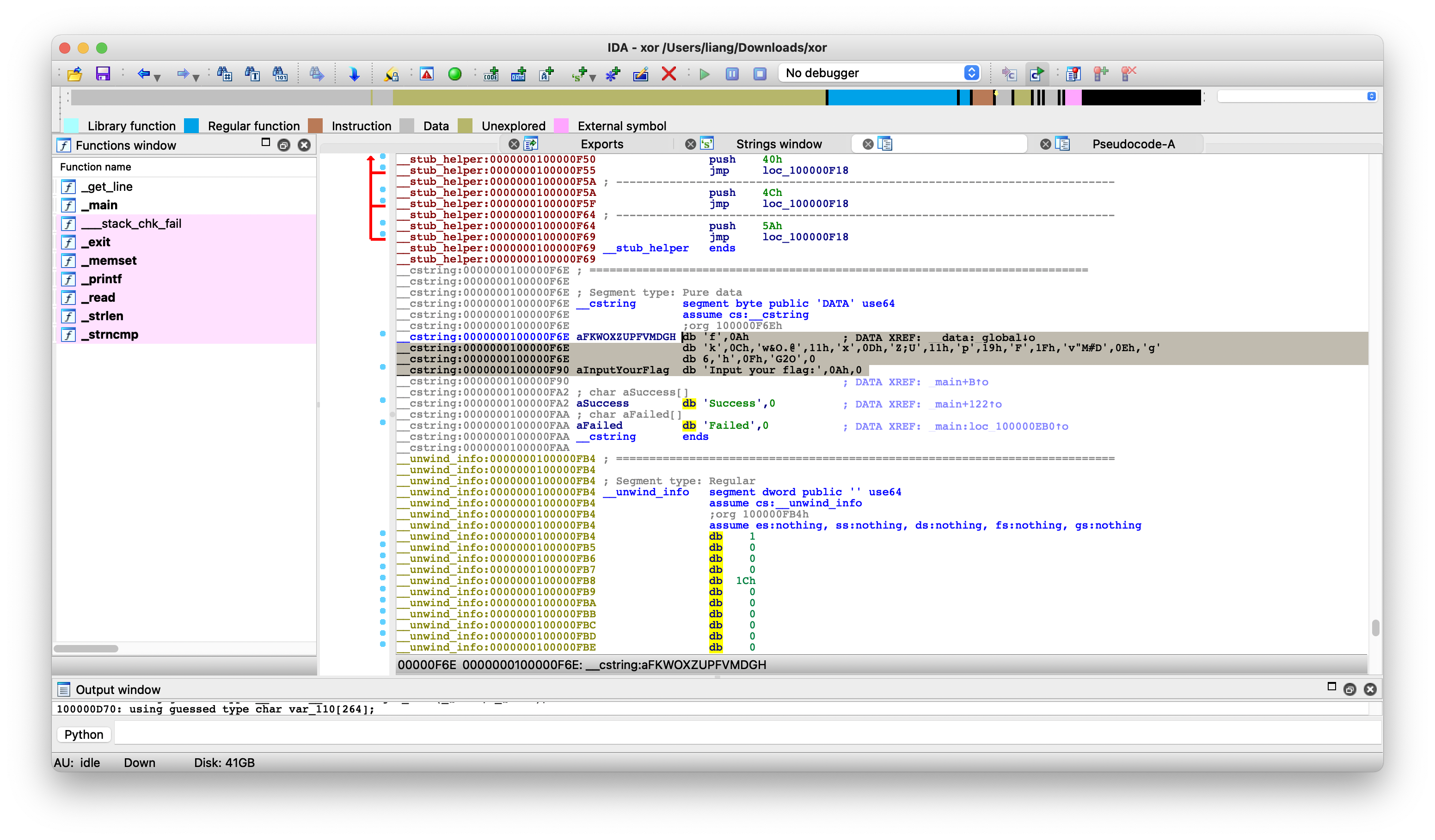Viewport: 1435px width, 840px height.
Task: Click the Python language button
Action: (x=84, y=734)
